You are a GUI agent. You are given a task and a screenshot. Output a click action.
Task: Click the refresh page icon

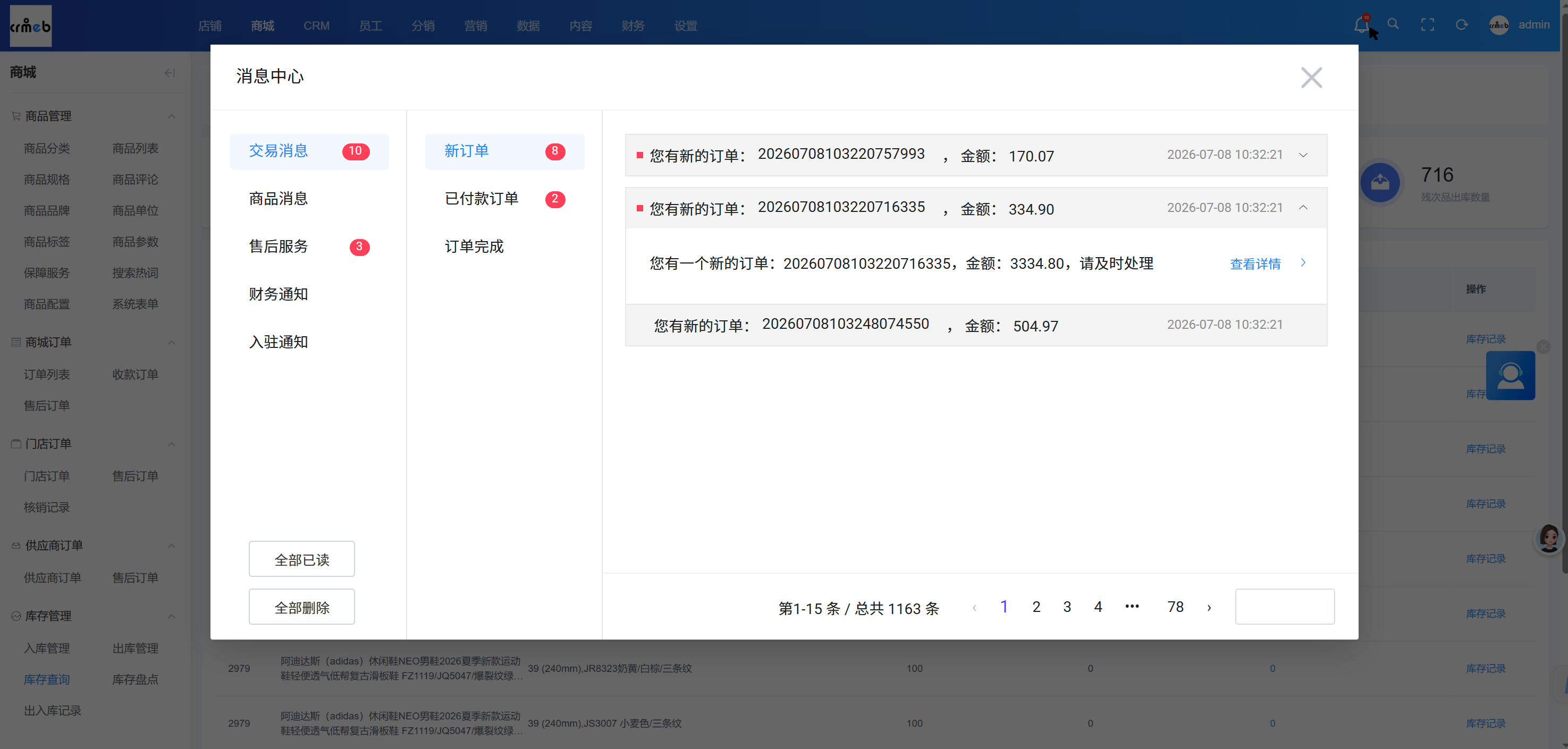[x=1462, y=25]
